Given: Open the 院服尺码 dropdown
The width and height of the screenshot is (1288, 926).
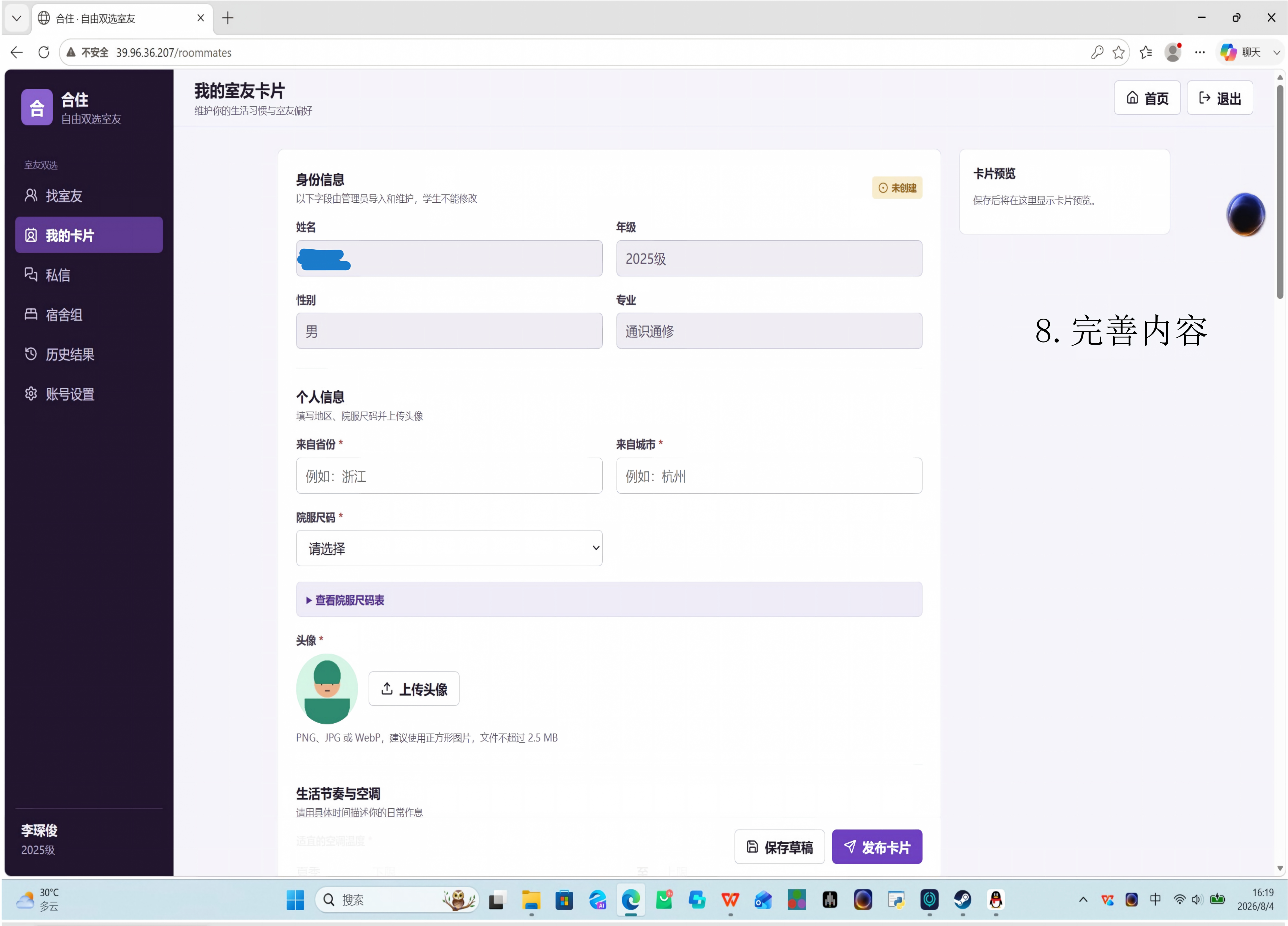Looking at the screenshot, I should click(x=449, y=548).
